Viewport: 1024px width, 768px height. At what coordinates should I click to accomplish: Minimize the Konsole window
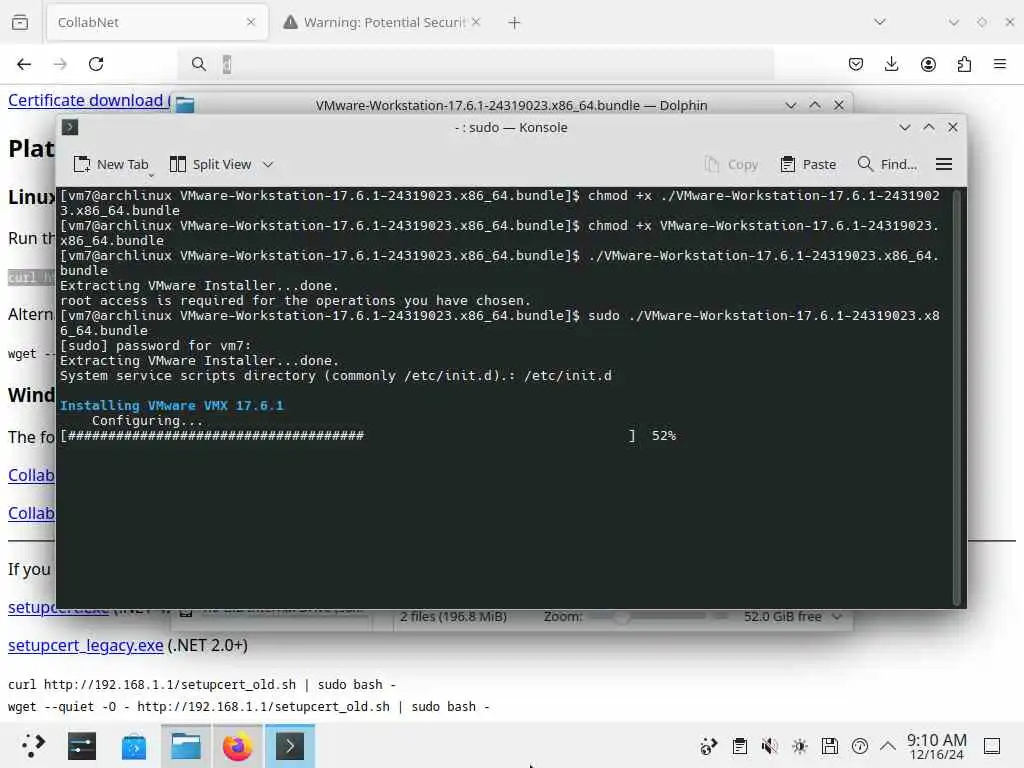(x=904, y=127)
